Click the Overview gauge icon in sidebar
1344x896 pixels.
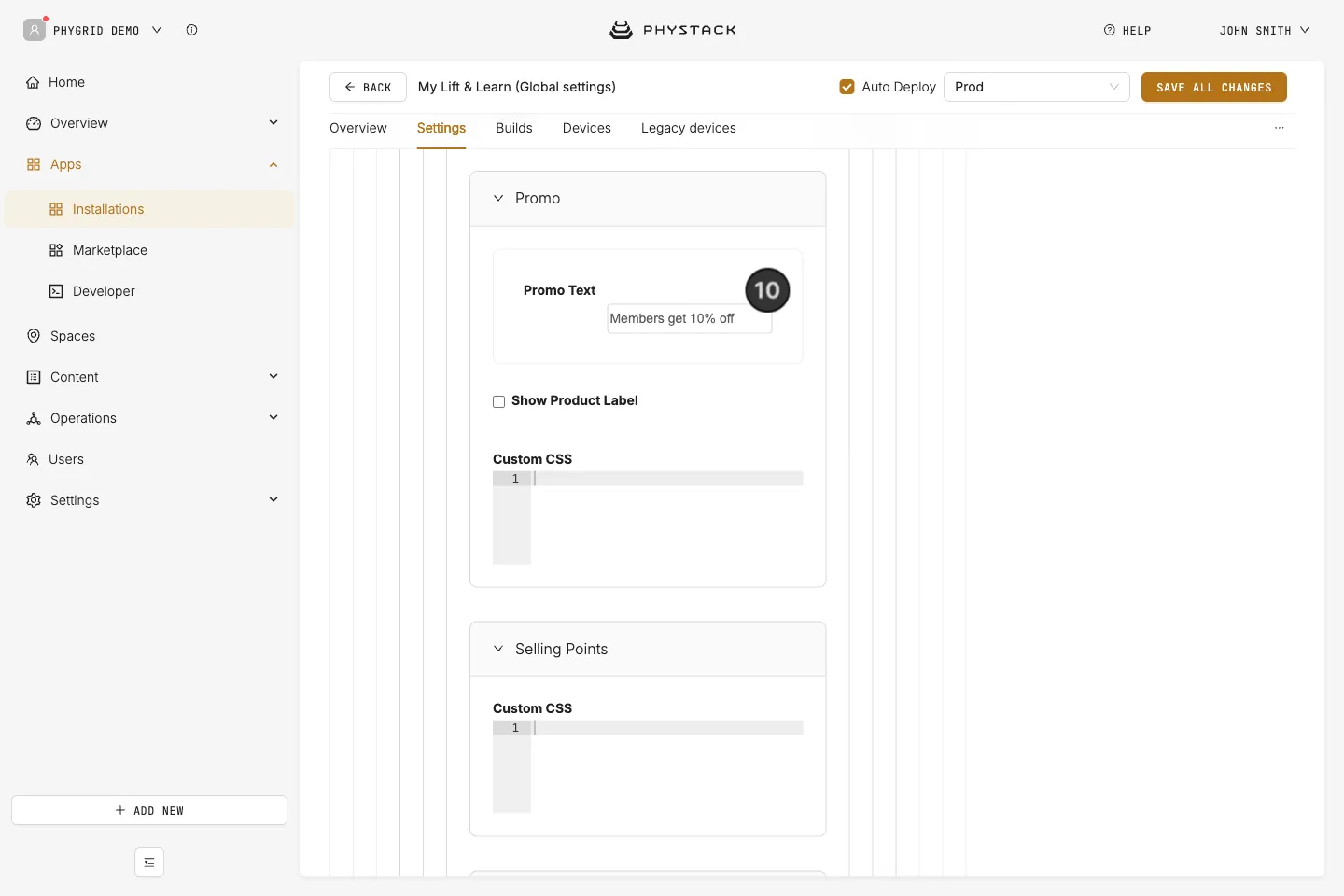click(x=34, y=123)
